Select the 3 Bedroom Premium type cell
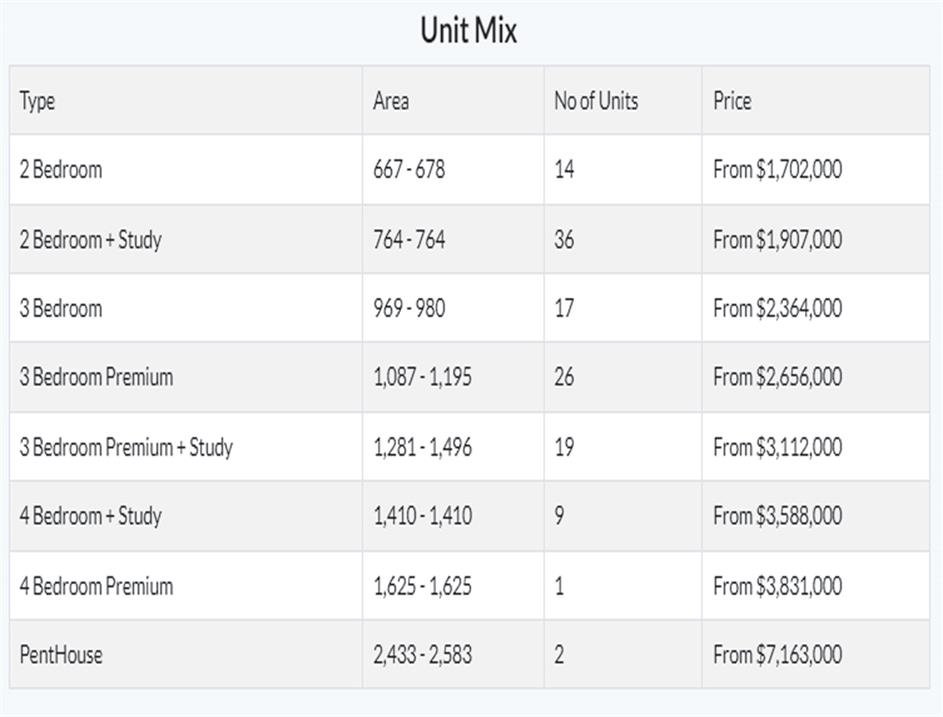 (96, 377)
